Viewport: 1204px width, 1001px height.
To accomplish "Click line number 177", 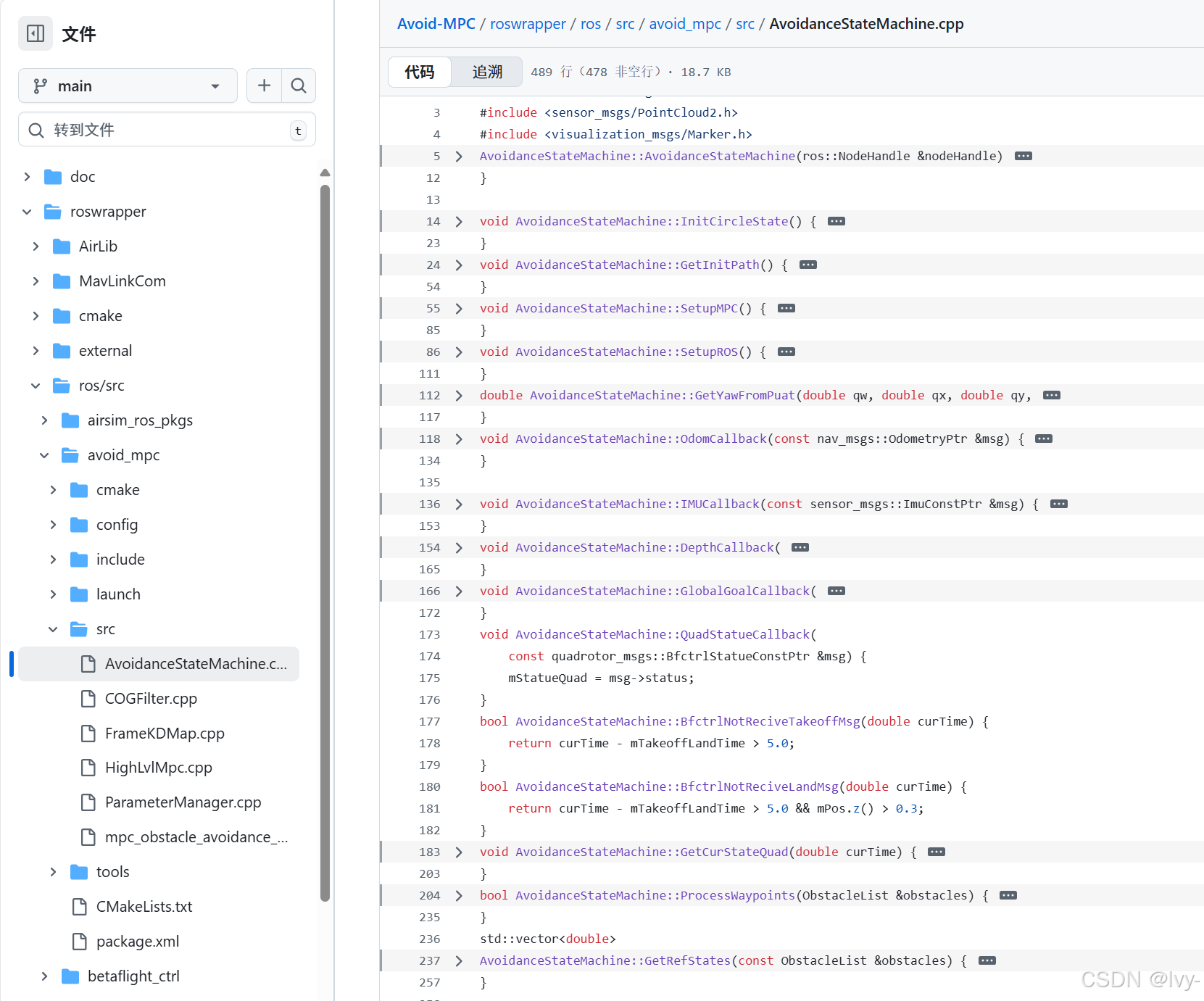I will 430,721.
